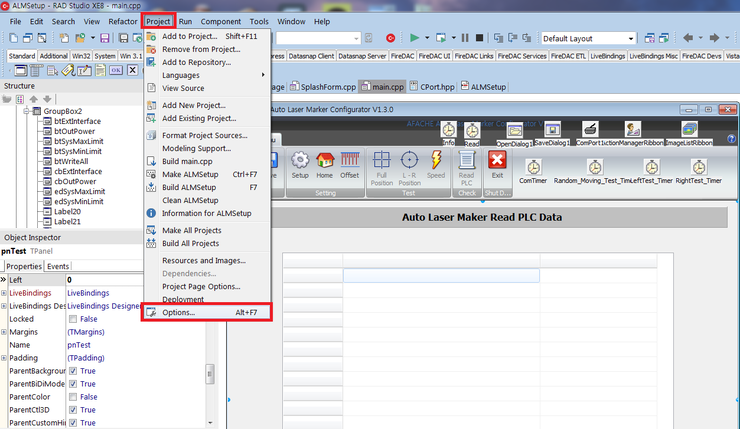Open the CPort.hpp editor tab

(431, 87)
